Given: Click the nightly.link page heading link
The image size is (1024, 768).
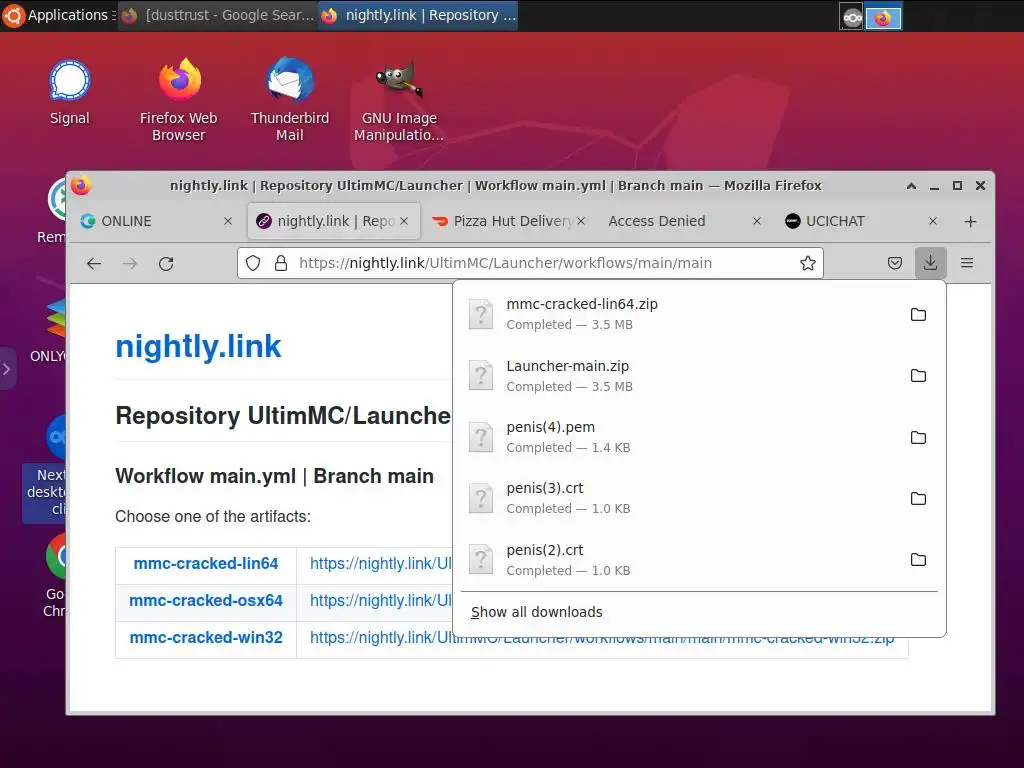Looking at the screenshot, I should click(x=198, y=346).
